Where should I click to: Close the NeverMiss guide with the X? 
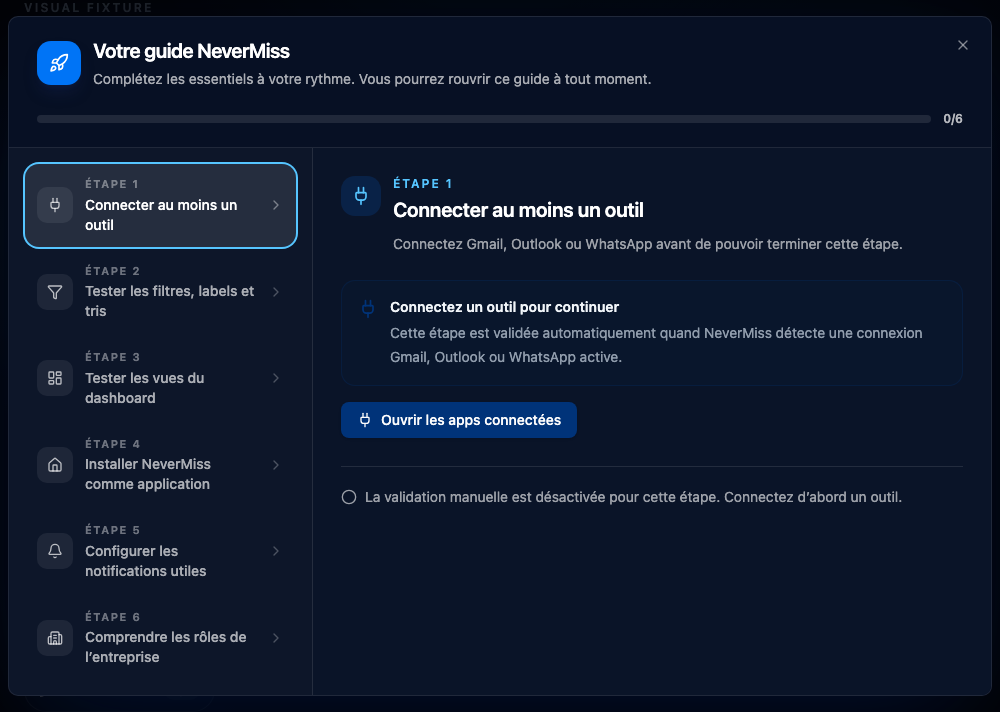(963, 45)
